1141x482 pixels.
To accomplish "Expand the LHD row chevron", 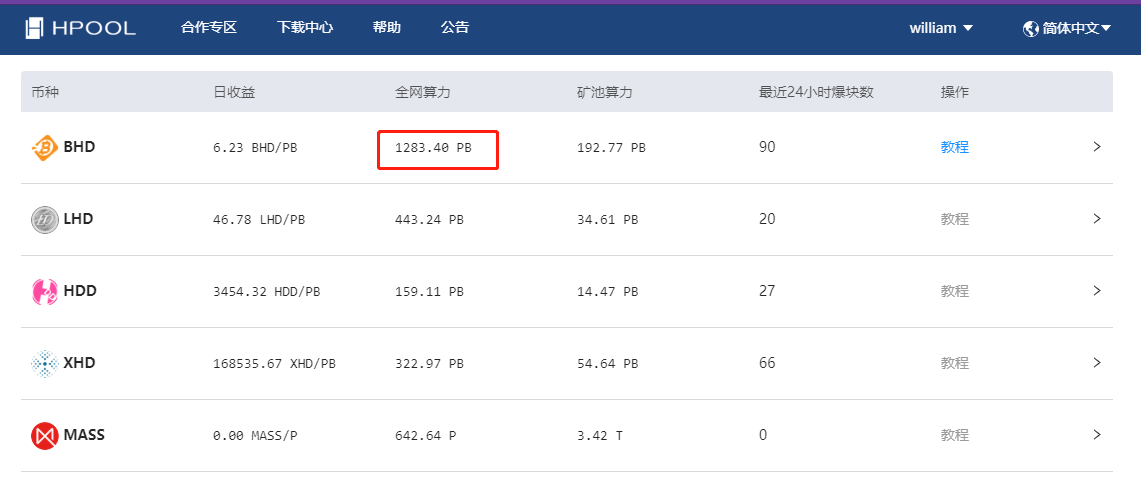I will click(x=1097, y=218).
